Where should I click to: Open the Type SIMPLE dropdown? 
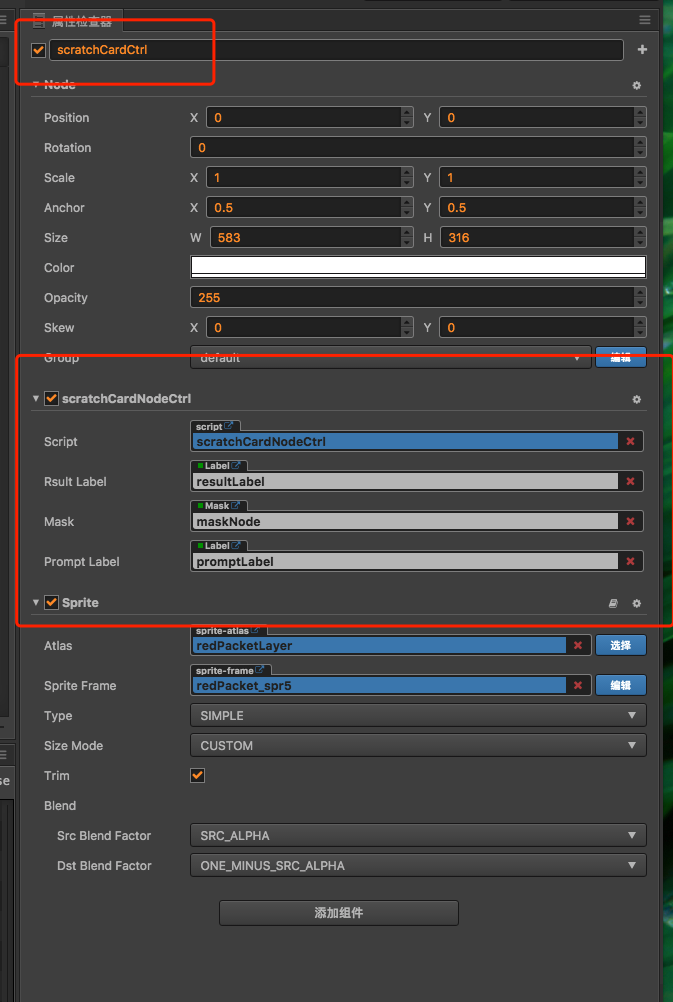click(x=419, y=716)
